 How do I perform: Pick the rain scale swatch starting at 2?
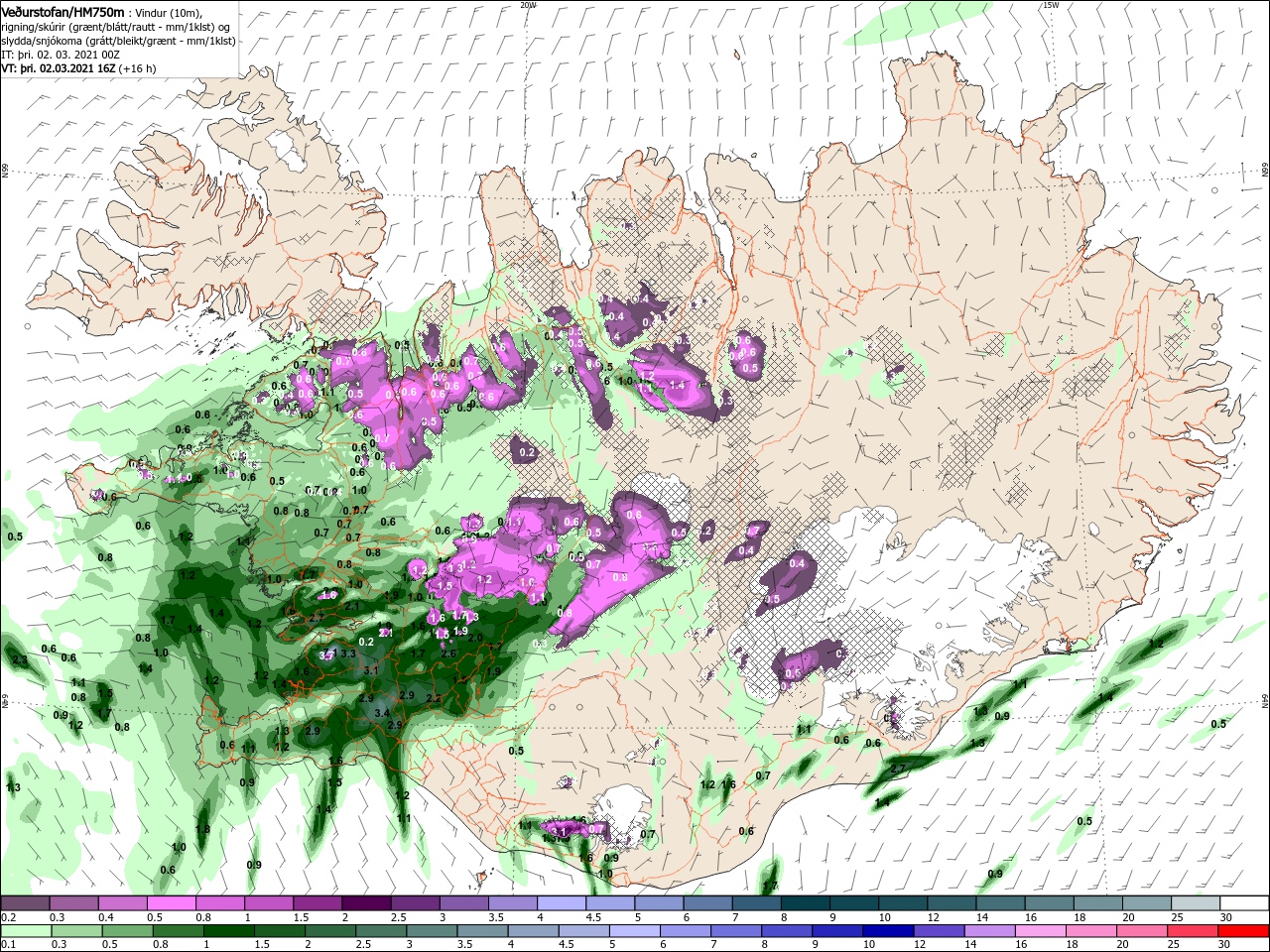(329, 931)
